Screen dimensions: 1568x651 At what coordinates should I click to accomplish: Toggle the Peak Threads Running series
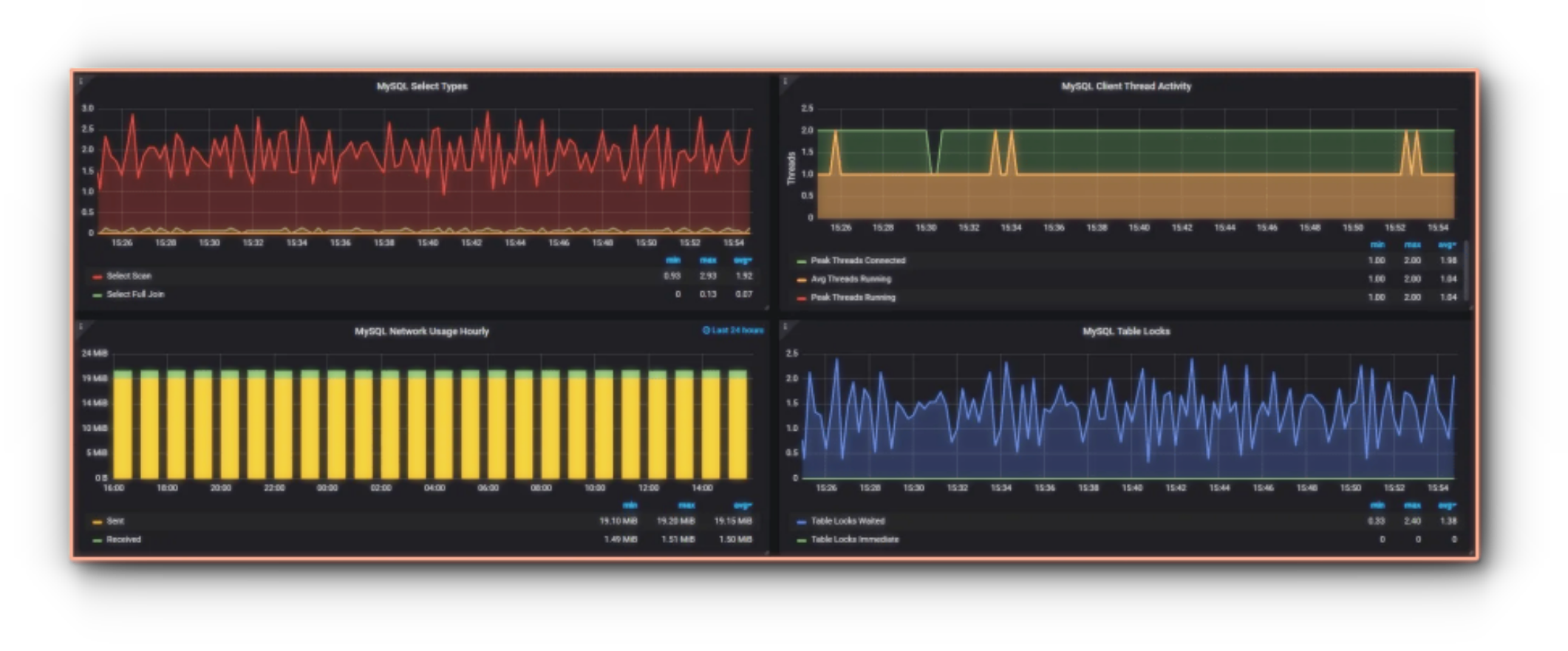(x=853, y=297)
